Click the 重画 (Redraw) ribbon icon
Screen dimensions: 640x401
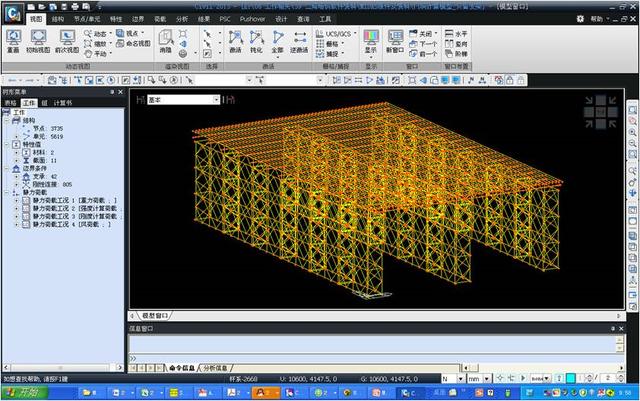click(x=13, y=41)
